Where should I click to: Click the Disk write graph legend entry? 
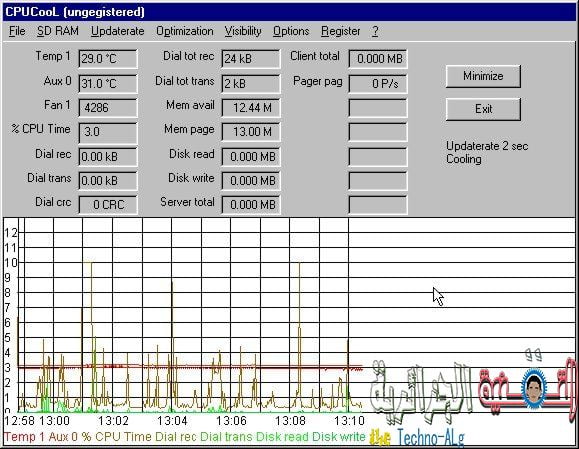(x=339, y=437)
